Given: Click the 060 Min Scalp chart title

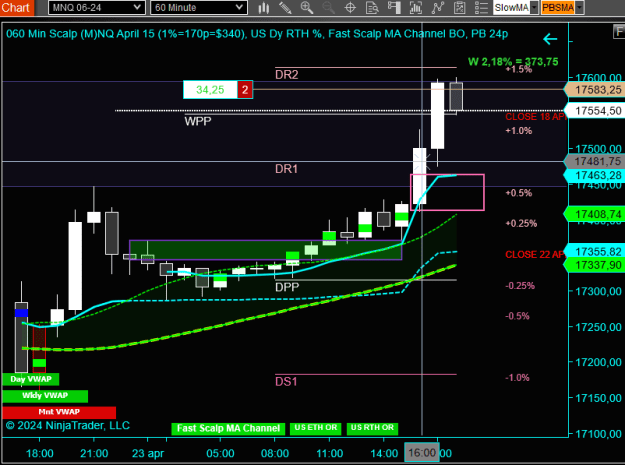Looking at the screenshot, I should (257, 34).
